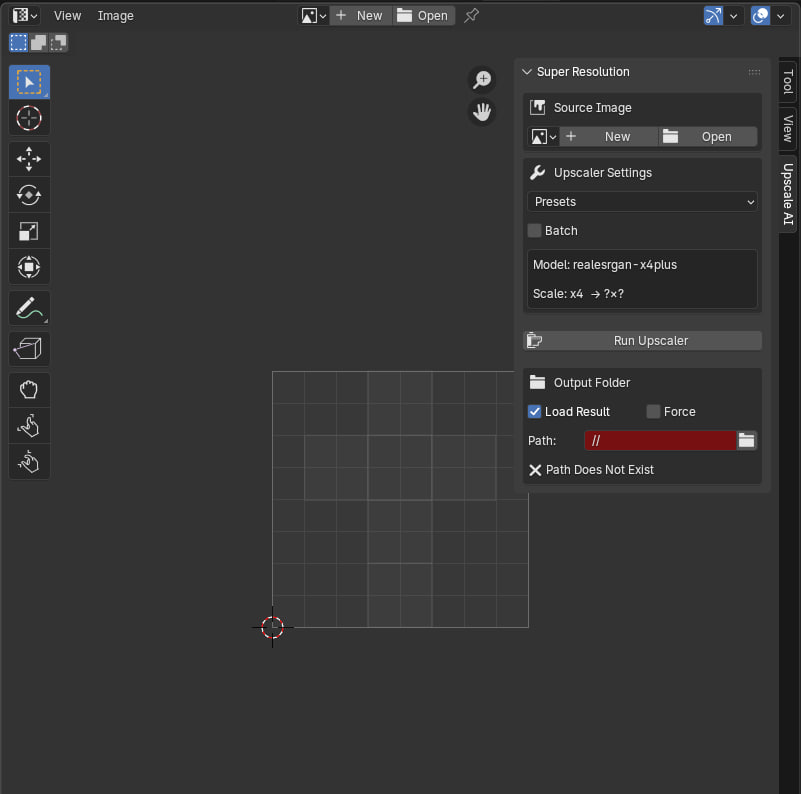Switch to the Upscale AI sidebar tab
Screen dimensions: 801x794
[x=788, y=194]
